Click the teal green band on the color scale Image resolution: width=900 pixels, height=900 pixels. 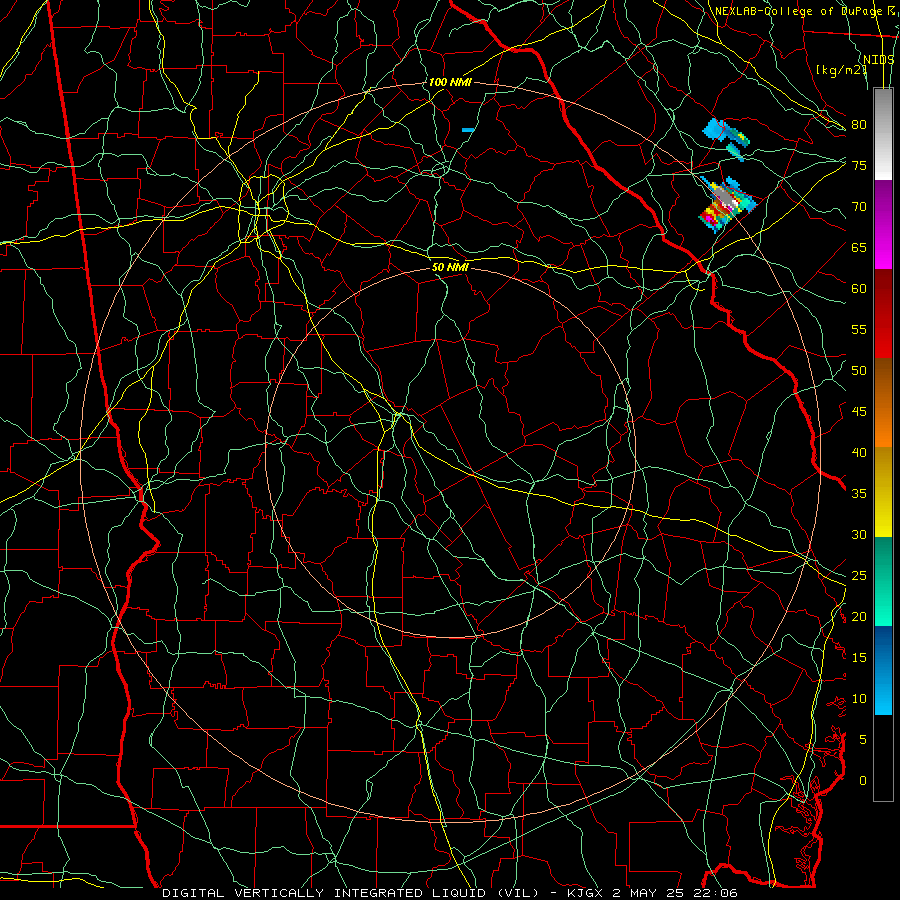883,581
